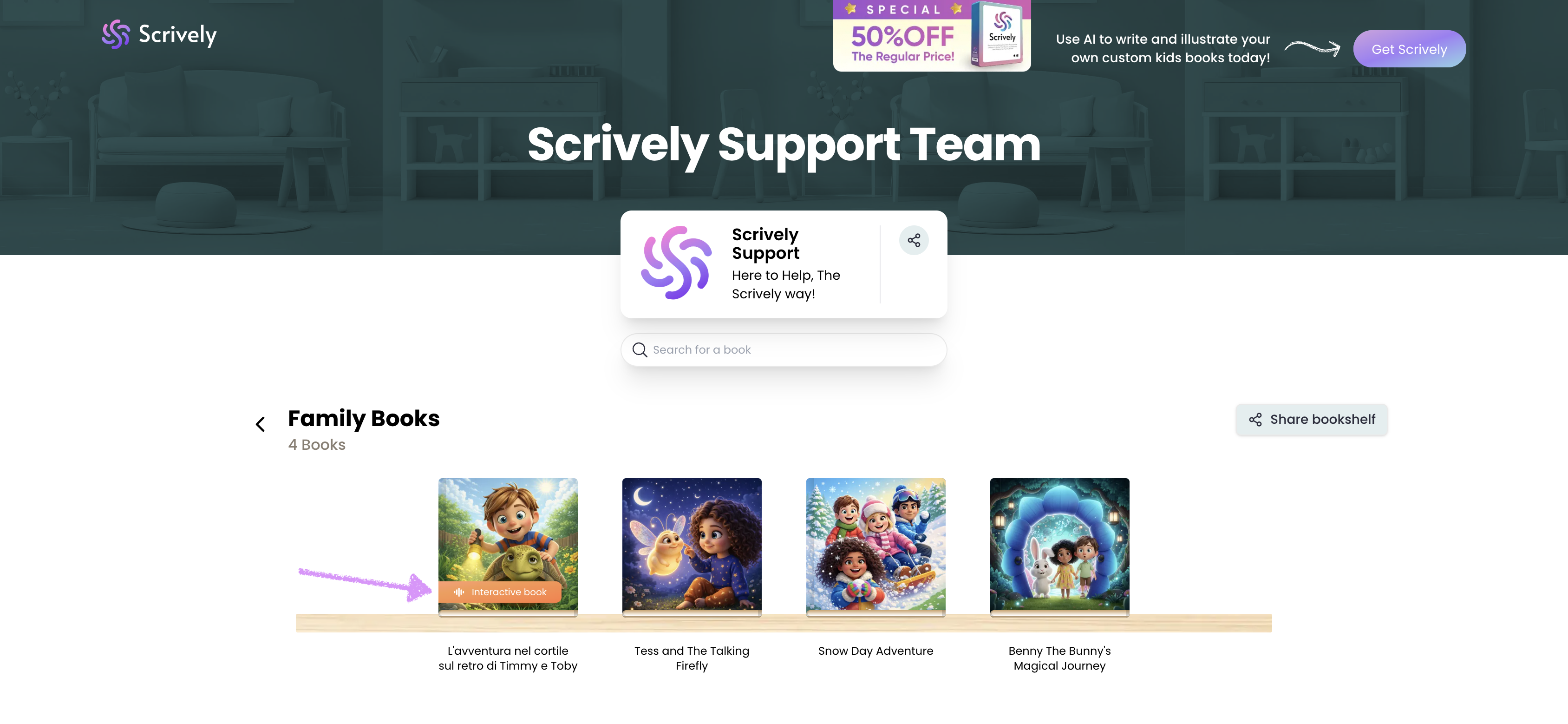Click the share icon on Share bookshelf
The width and height of the screenshot is (1568, 724).
(x=1255, y=420)
